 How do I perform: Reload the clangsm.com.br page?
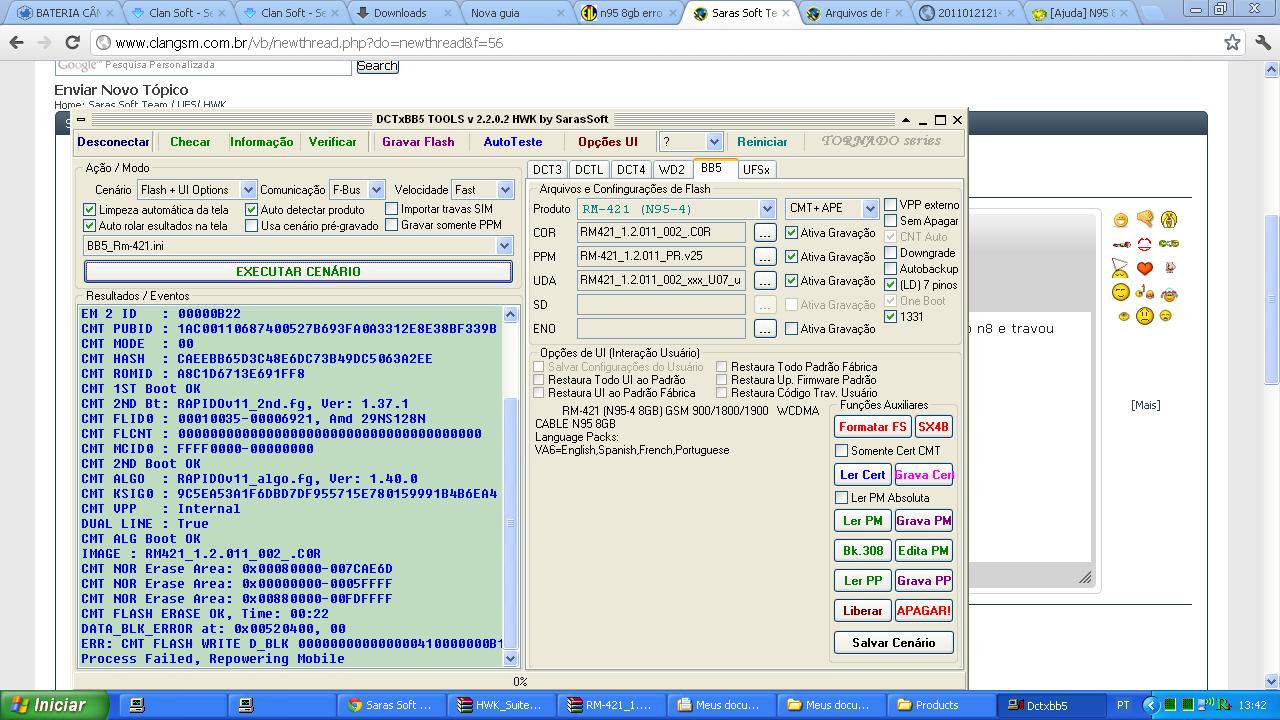point(72,43)
